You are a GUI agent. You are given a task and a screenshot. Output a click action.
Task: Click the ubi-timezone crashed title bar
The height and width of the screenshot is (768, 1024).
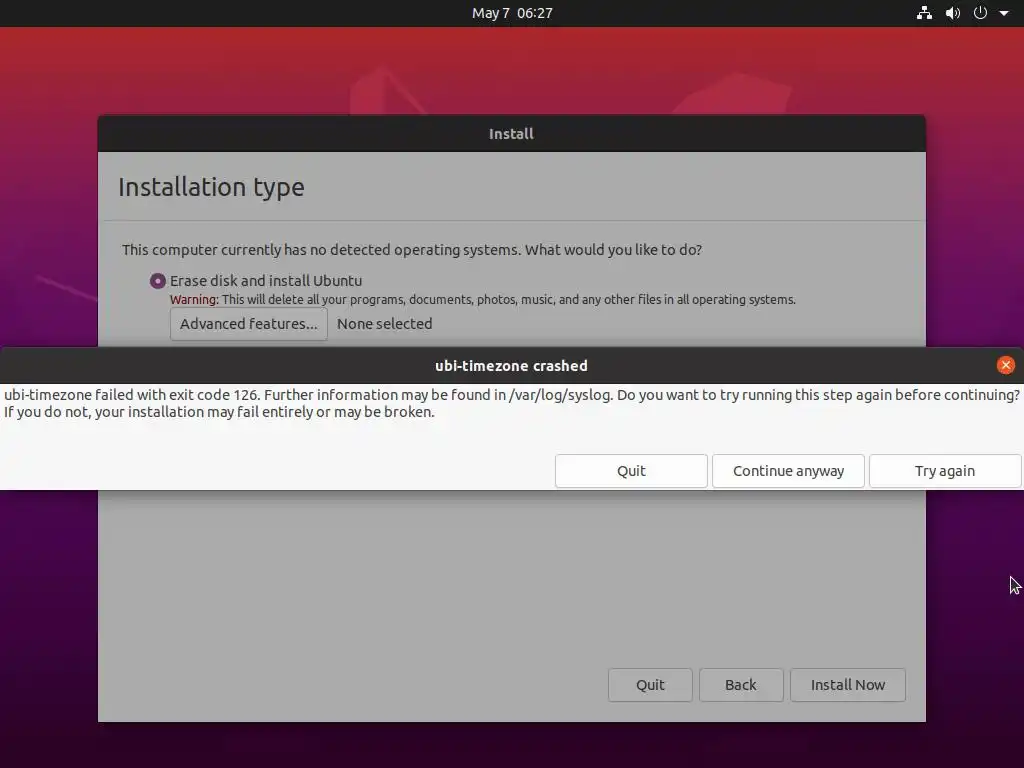click(x=511, y=366)
